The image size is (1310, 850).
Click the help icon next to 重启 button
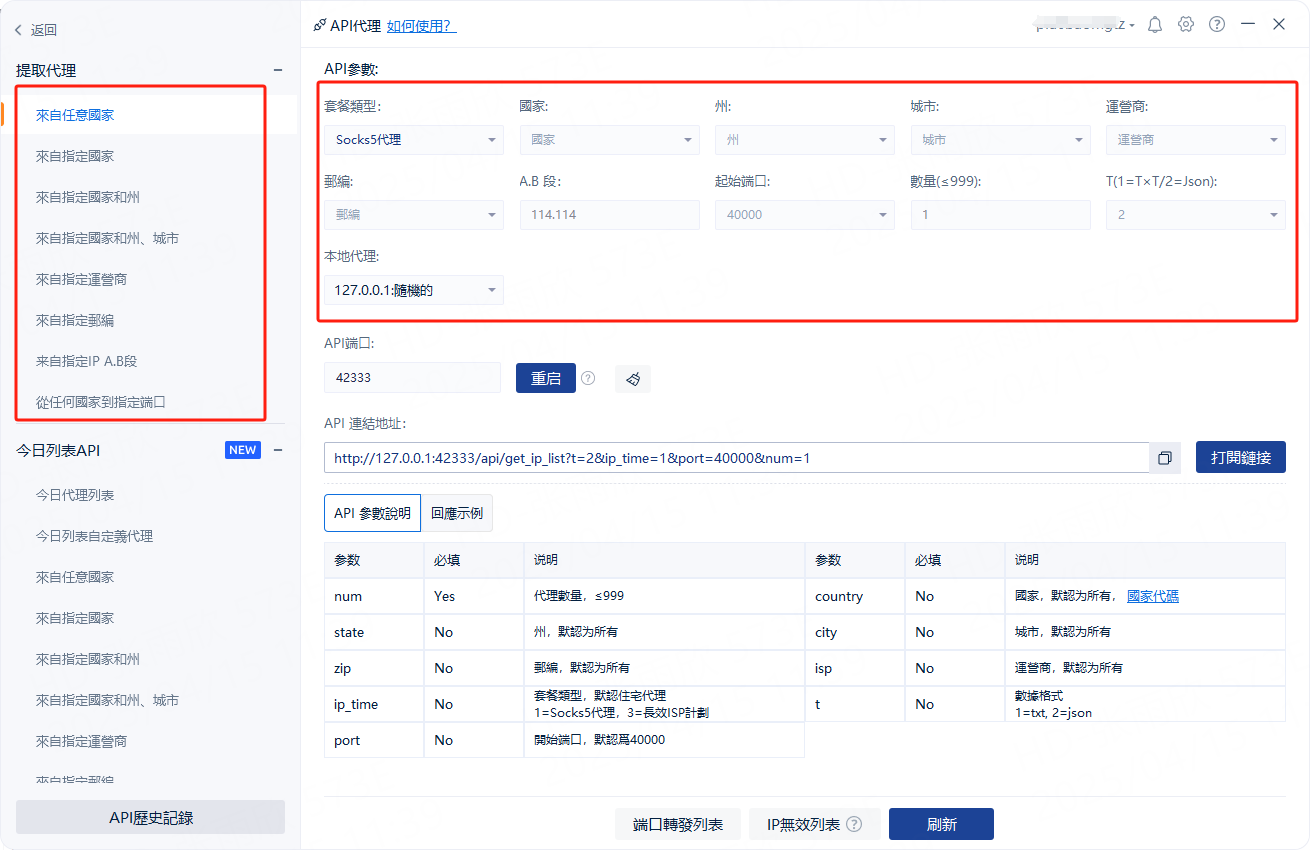pos(588,378)
